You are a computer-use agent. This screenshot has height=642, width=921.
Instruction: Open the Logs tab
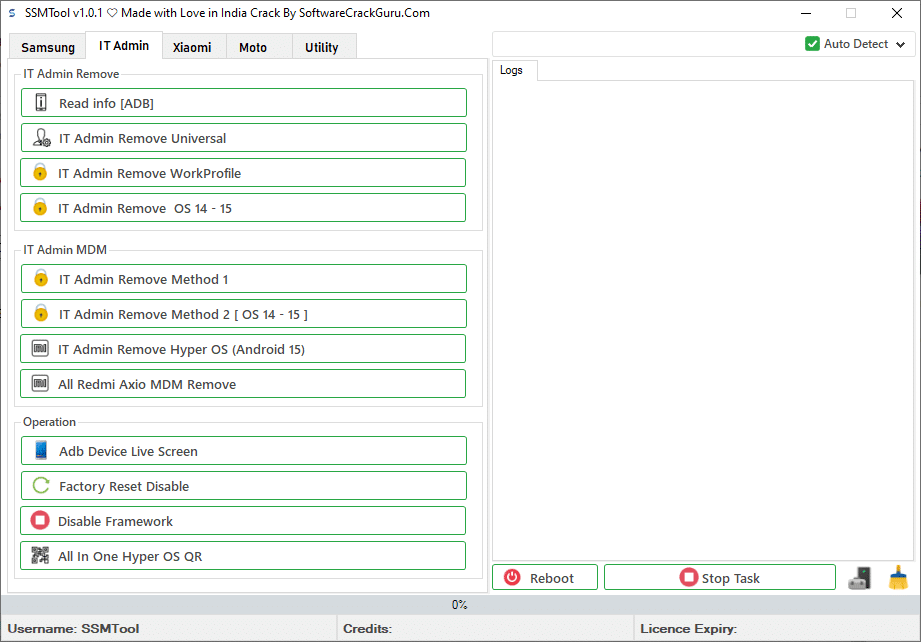(513, 70)
